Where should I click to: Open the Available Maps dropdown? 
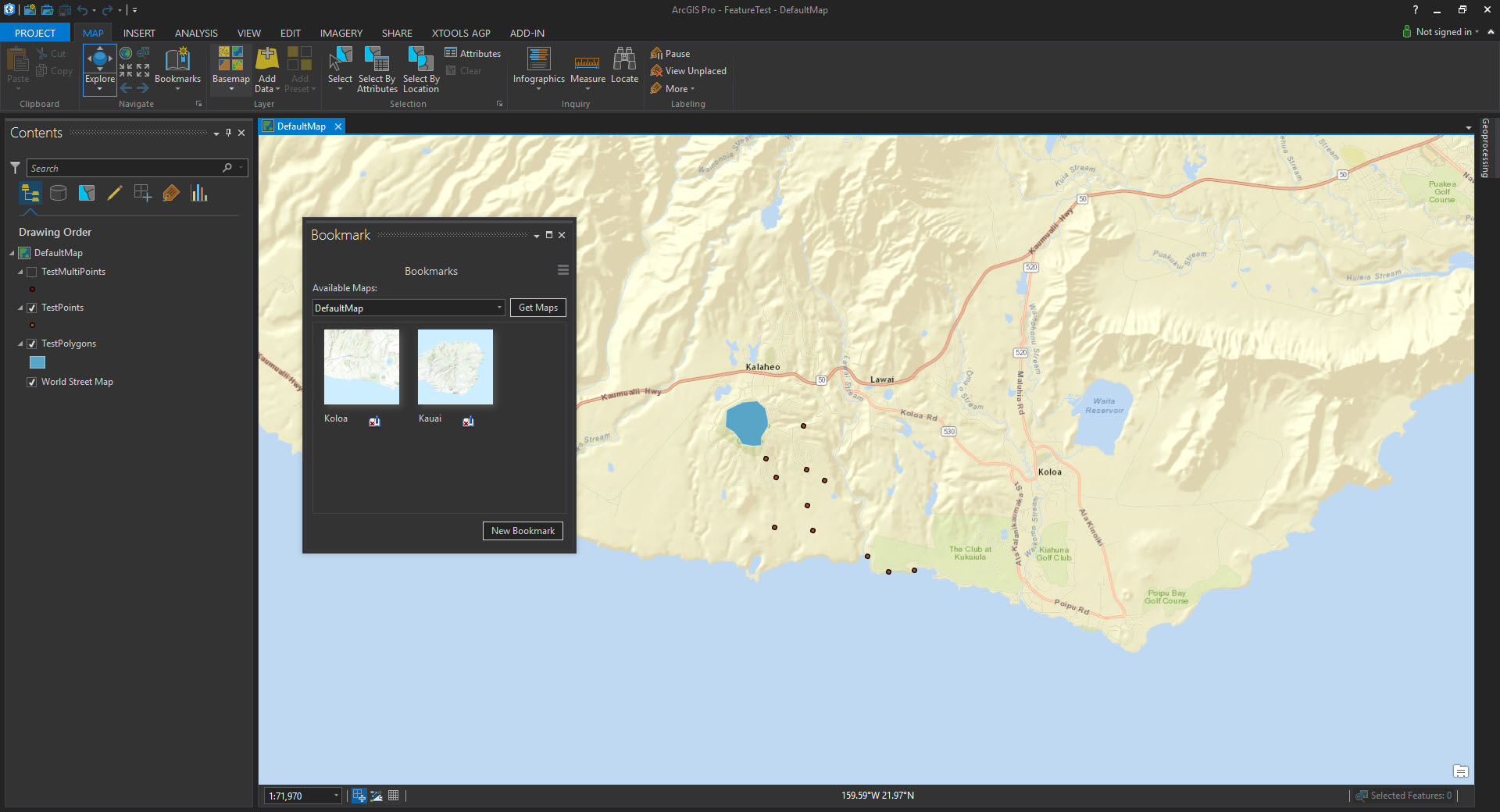tap(499, 308)
